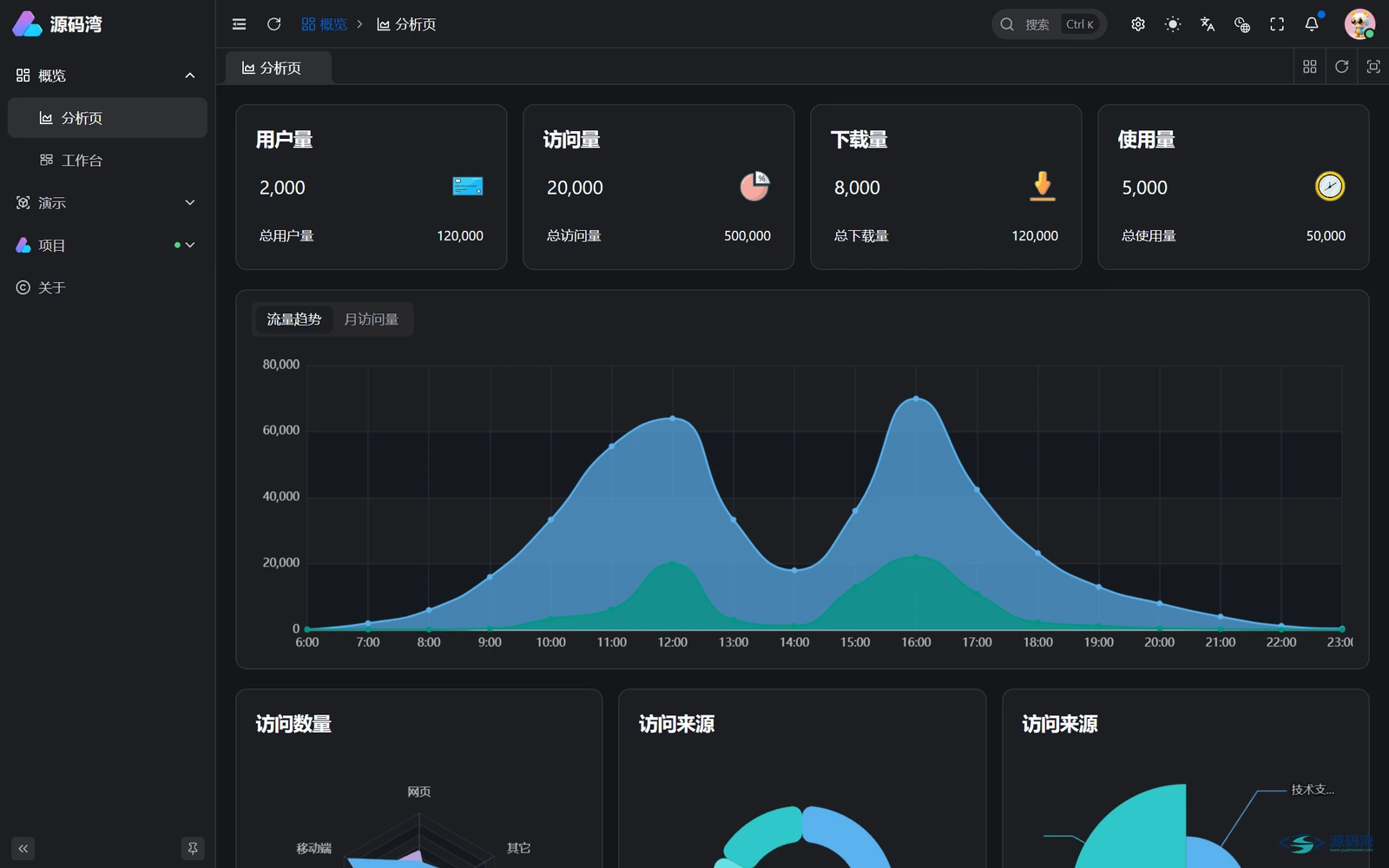Click the 120,000 total in 用户量 card
The width and height of the screenshot is (1389, 868).
[x=460, y=236]
